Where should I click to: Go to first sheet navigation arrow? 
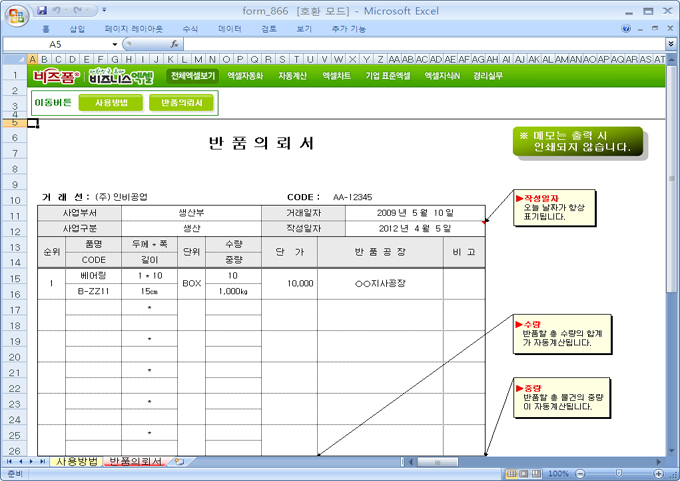(9, 461)
